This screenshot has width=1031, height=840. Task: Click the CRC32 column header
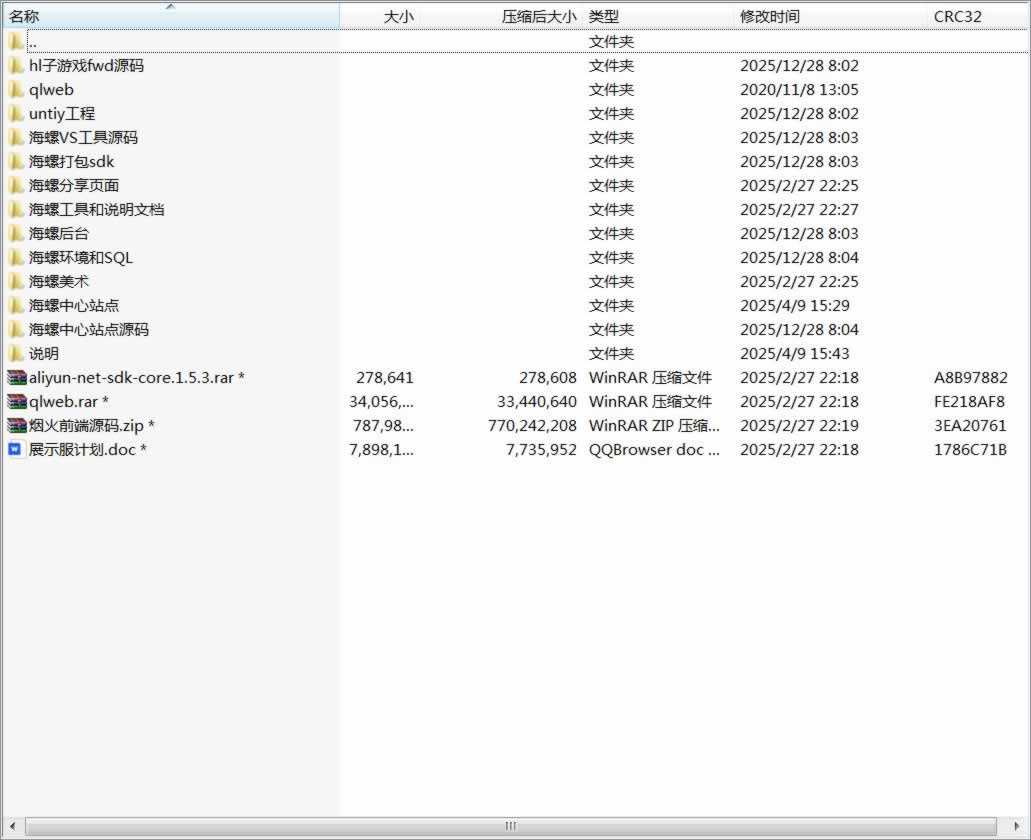click(957, 17)
